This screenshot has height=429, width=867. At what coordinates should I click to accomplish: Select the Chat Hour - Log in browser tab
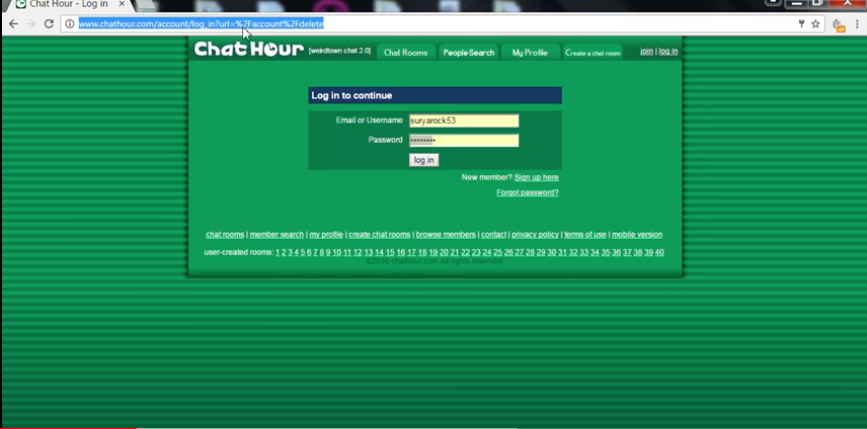point(69,4)
